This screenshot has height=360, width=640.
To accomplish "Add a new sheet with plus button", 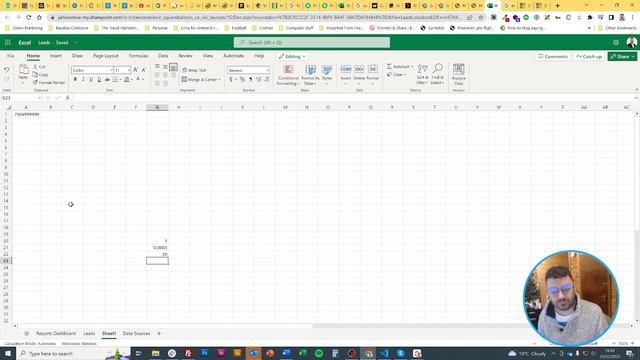I will pos(159,333).
